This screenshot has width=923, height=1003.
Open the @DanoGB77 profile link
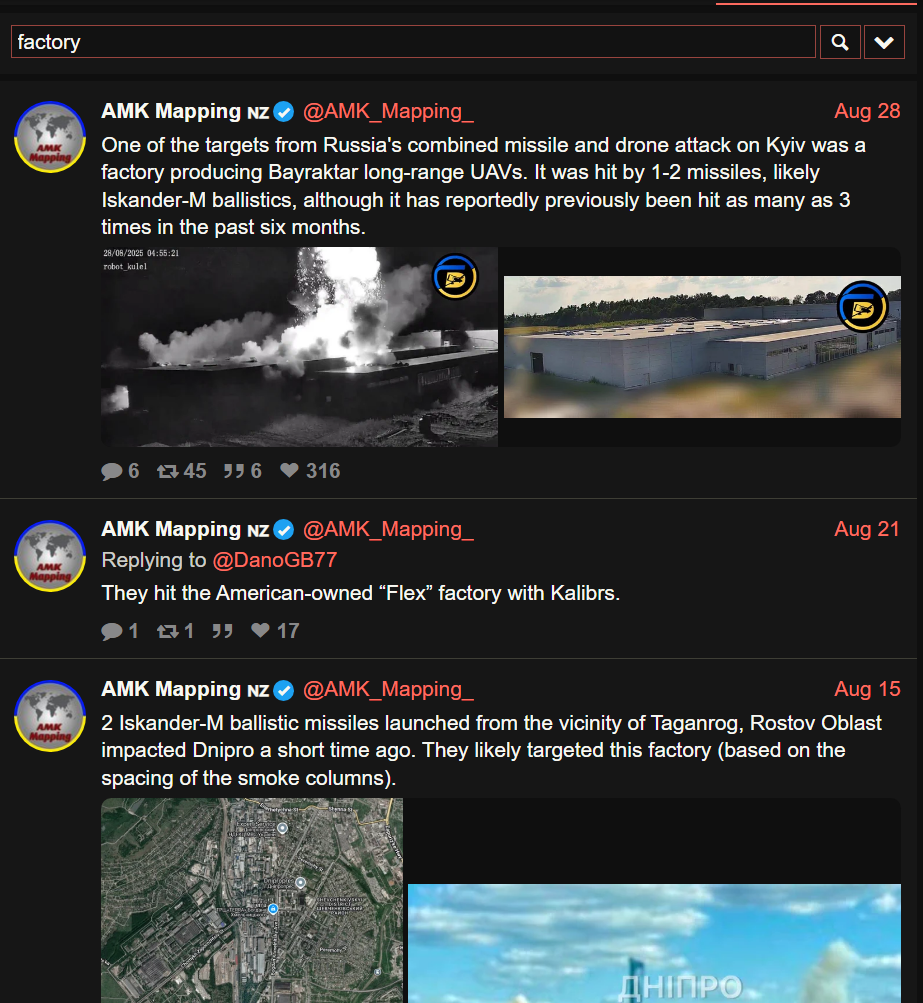pyautogui.click(x=274, y=560)
